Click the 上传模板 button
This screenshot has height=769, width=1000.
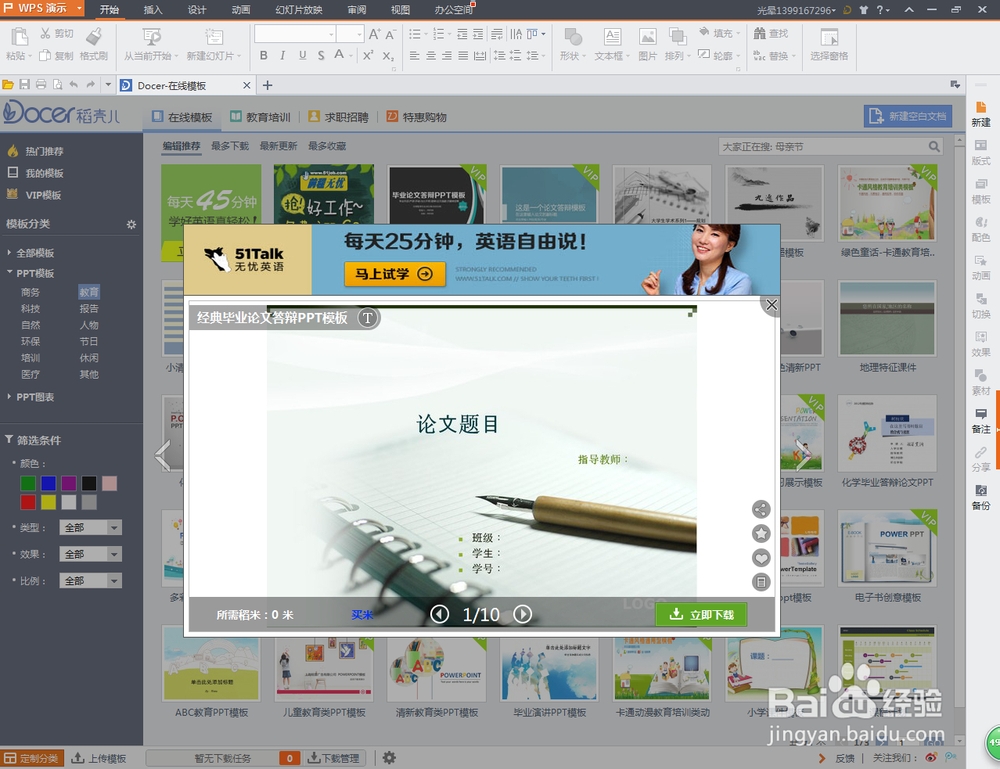click(x=99, y=758)
